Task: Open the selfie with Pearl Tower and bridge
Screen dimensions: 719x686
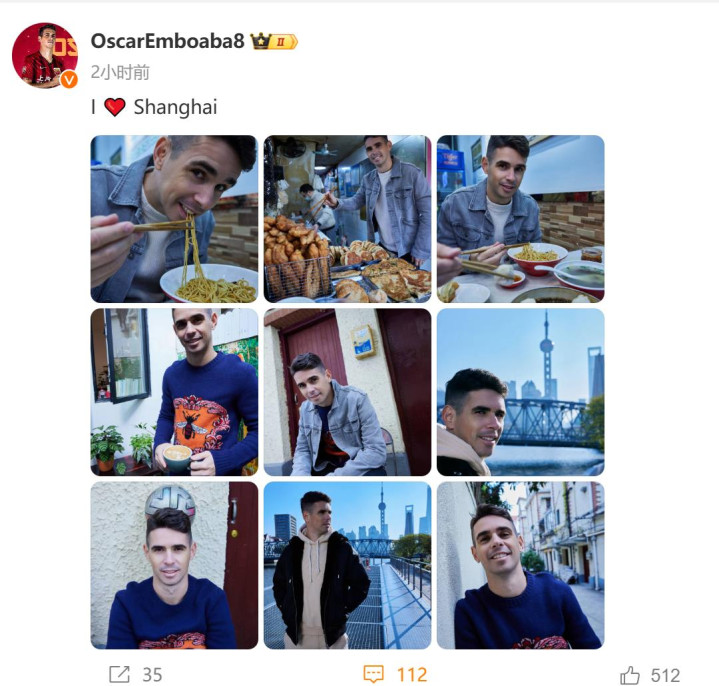Action: (520, 392)
